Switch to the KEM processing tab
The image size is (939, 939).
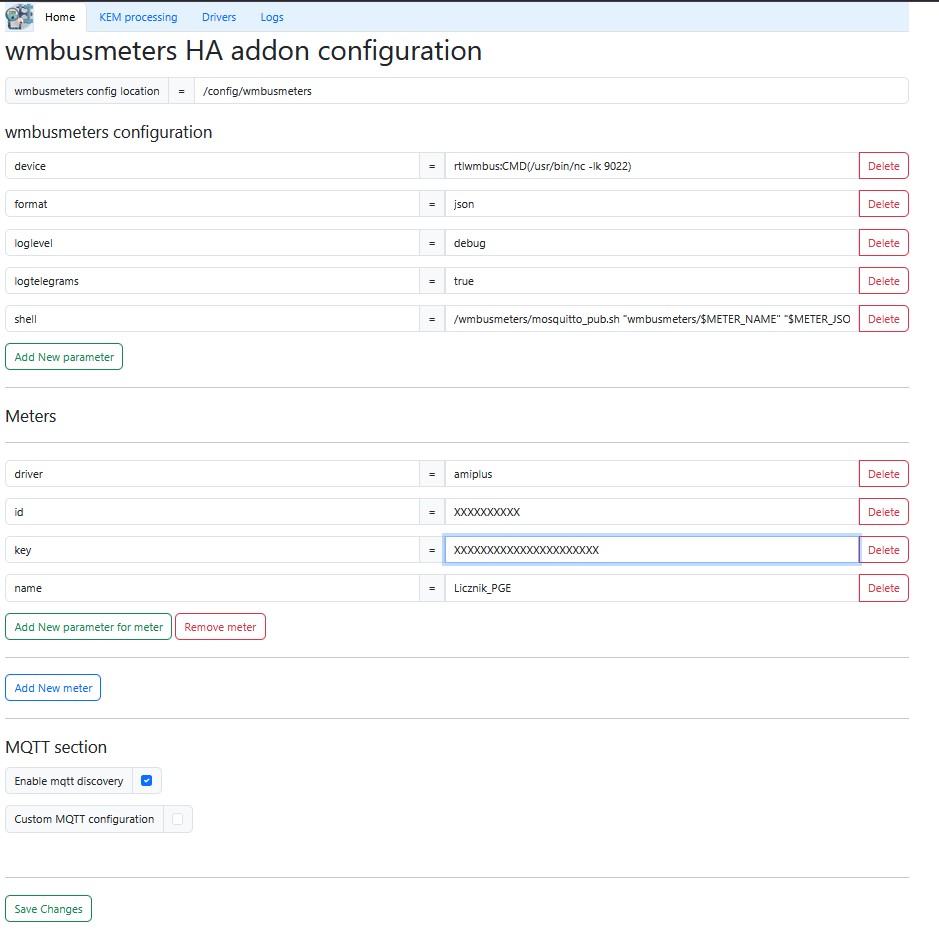(x=138, y=17)
